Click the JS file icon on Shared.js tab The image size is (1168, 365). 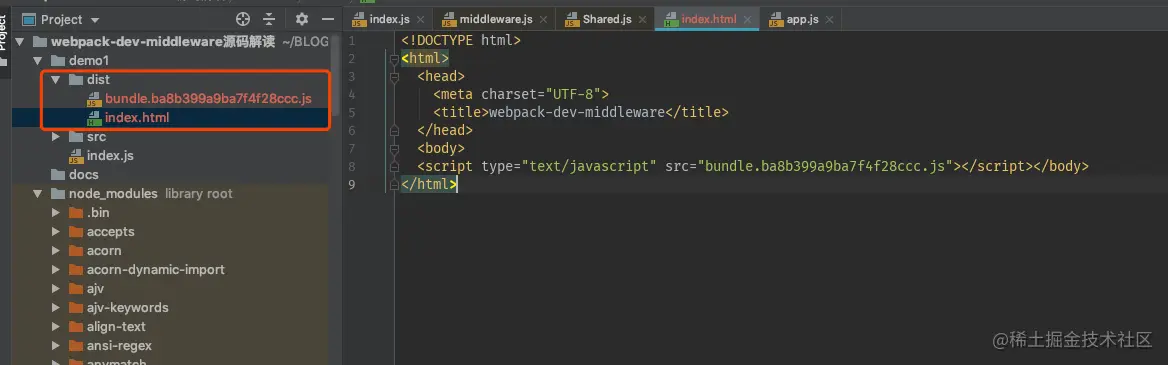(x=571, y=20)
